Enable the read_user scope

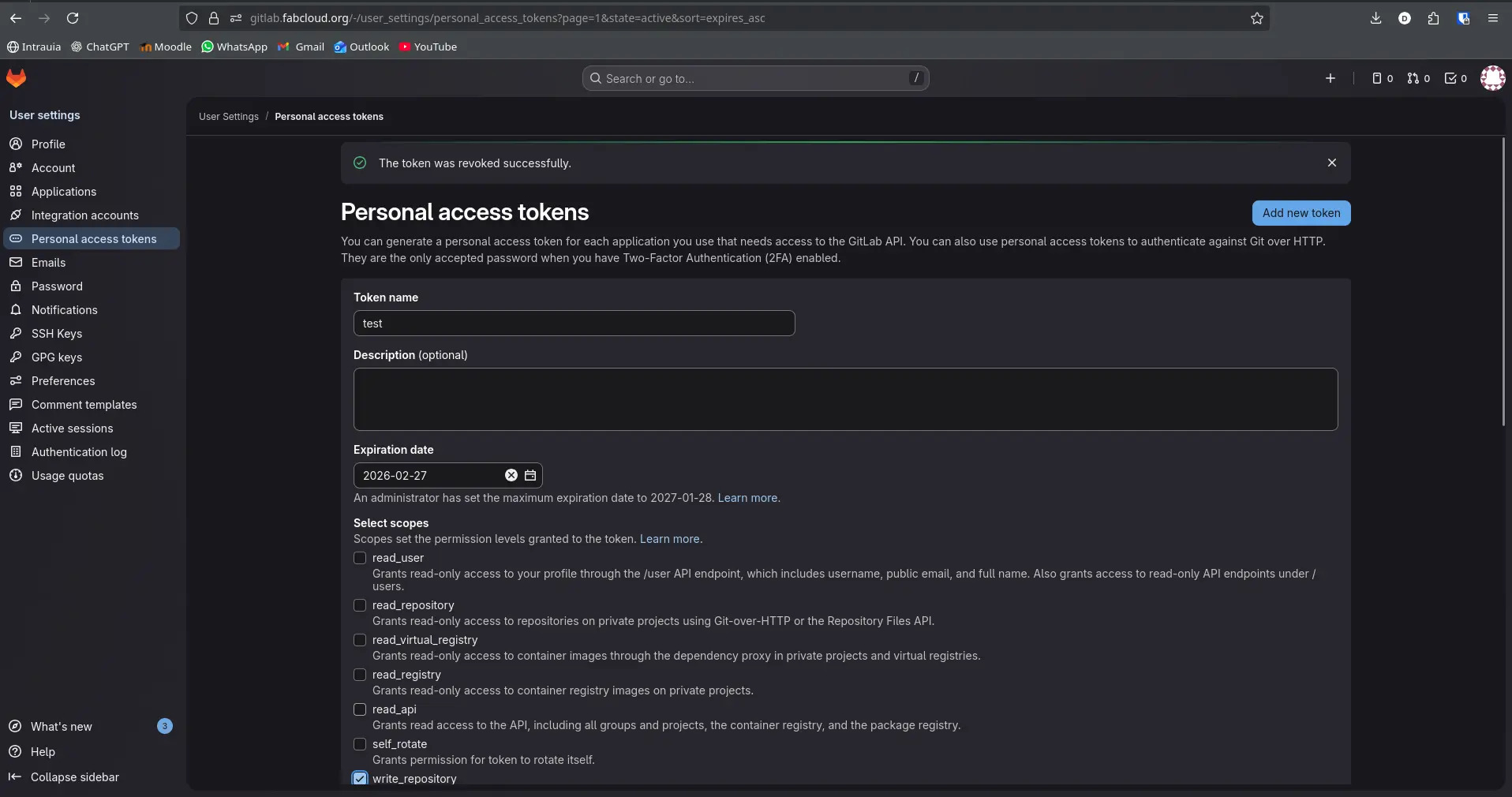tap(360, 558)
